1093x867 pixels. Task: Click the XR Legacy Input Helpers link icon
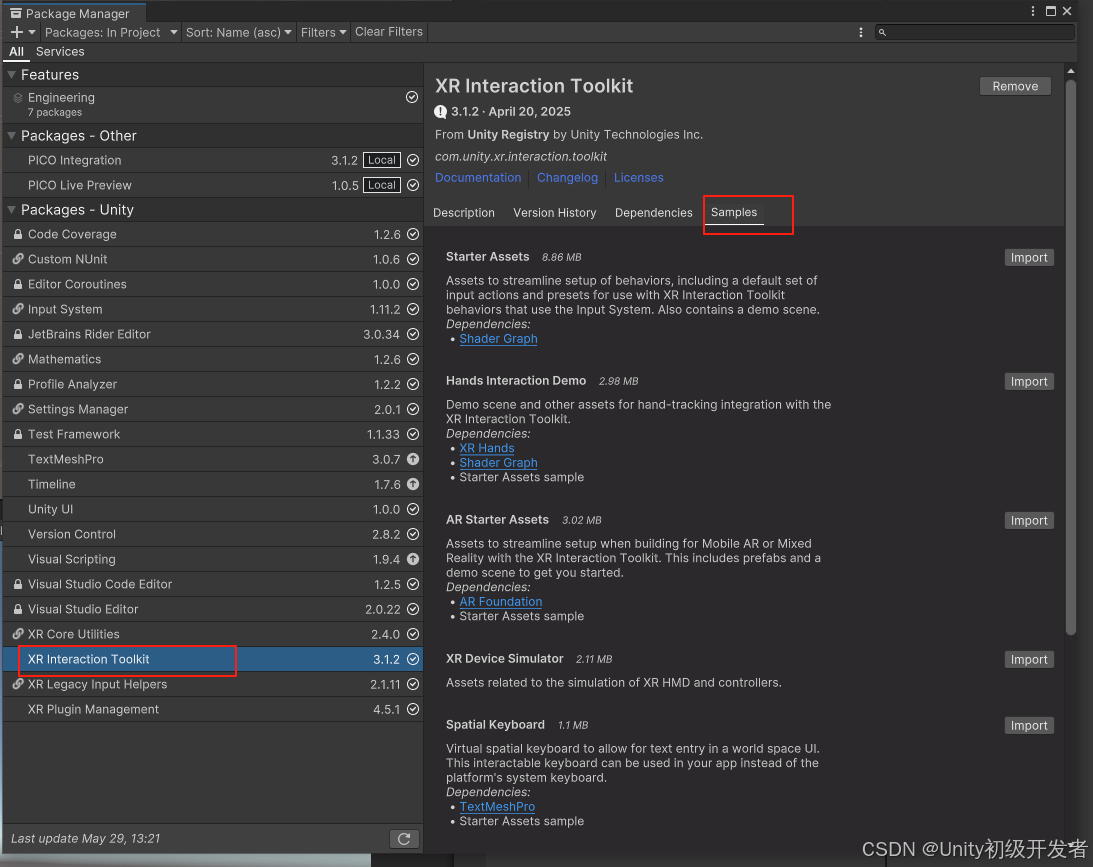(17, 684)
